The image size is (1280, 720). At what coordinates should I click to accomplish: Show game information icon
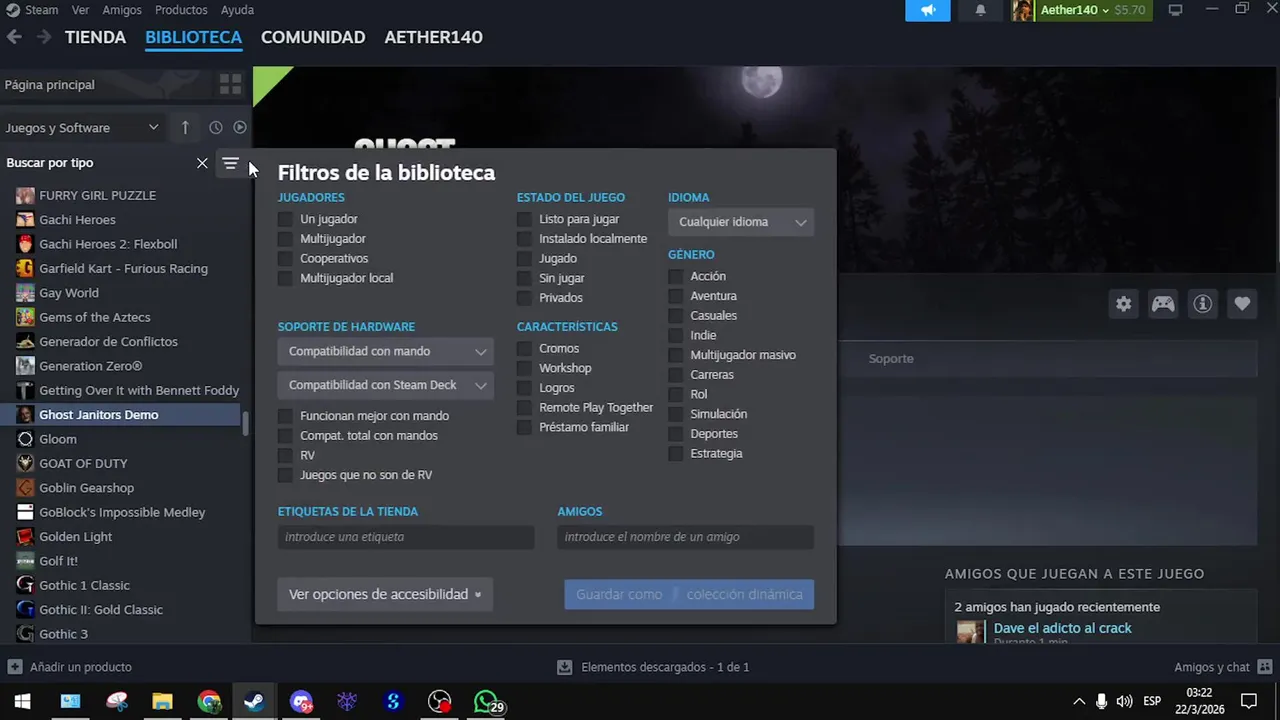1203,304
